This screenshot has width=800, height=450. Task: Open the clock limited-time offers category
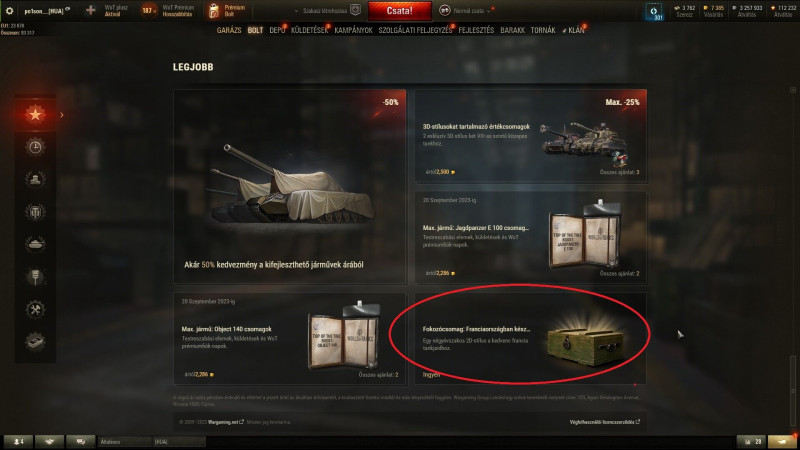click(x=35, y=147)
